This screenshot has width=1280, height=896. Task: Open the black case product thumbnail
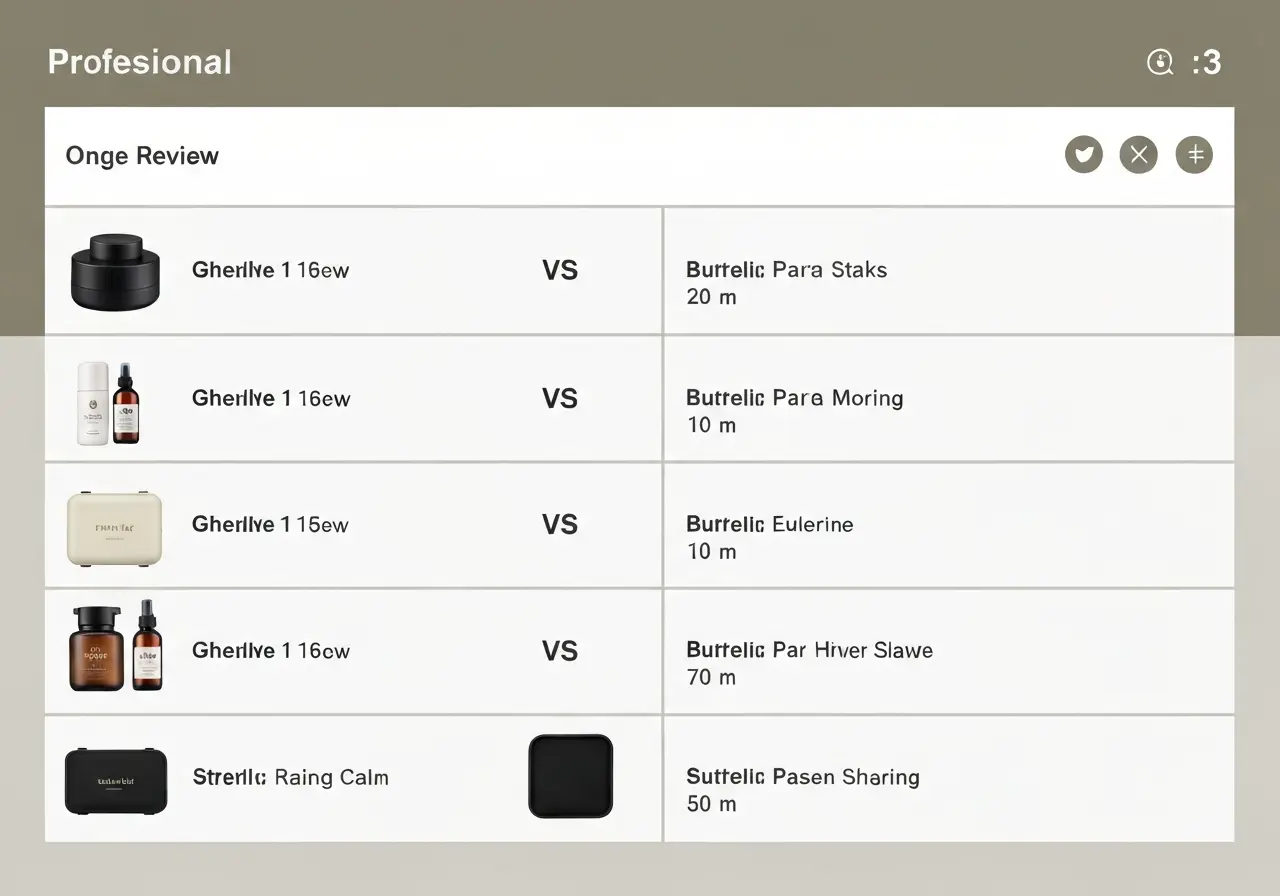(x=116, y=780)
